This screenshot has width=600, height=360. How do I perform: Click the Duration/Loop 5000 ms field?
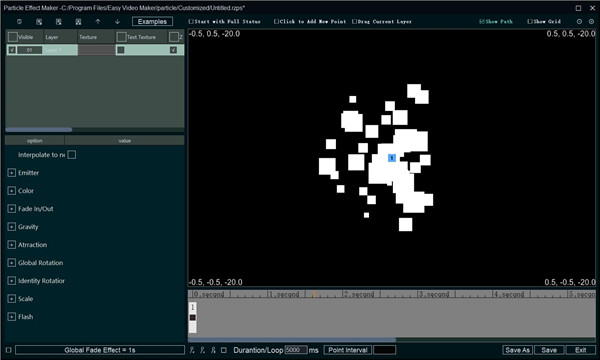point(296,350)
